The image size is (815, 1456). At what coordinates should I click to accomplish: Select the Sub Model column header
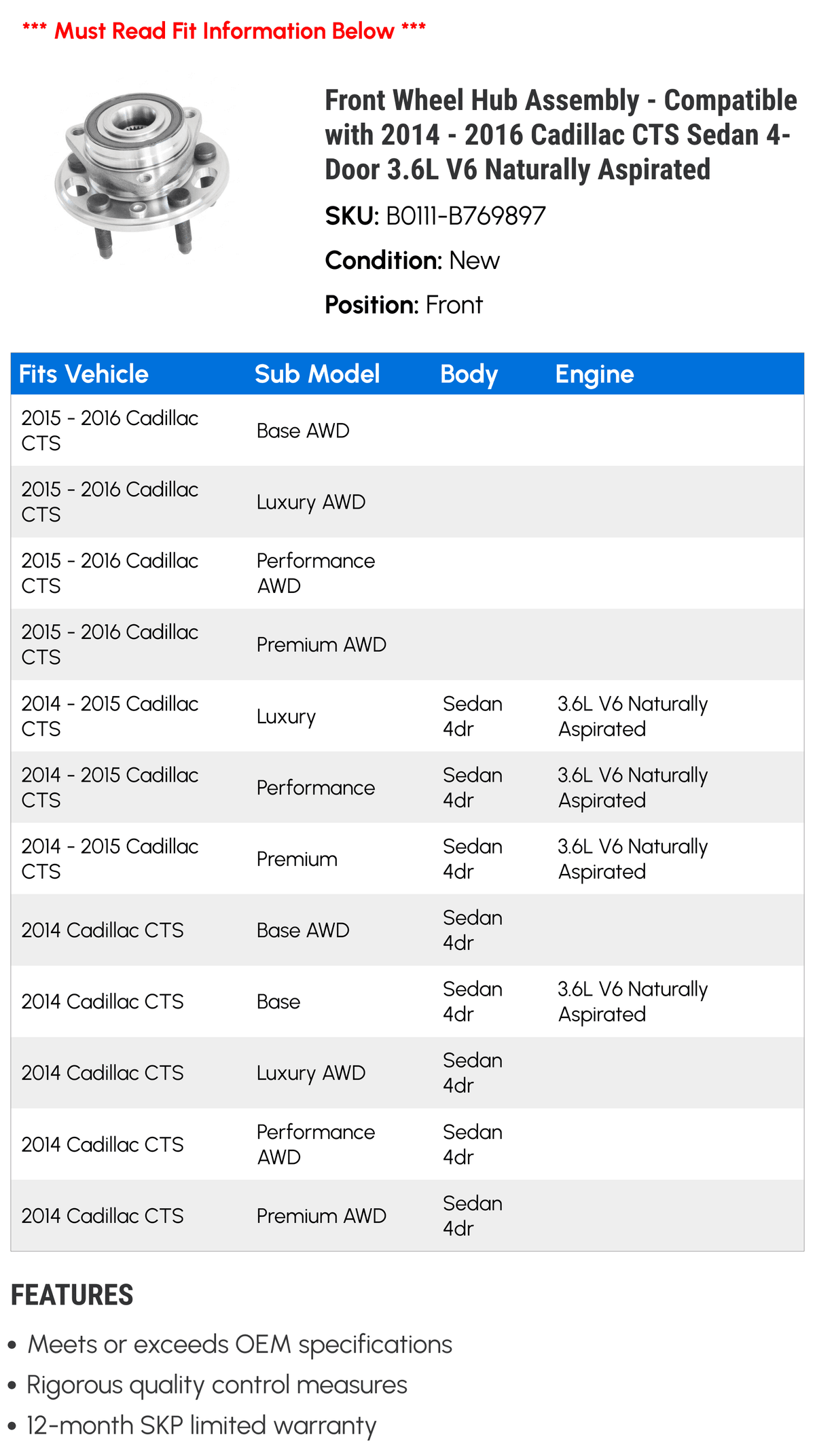click(317, 374)
